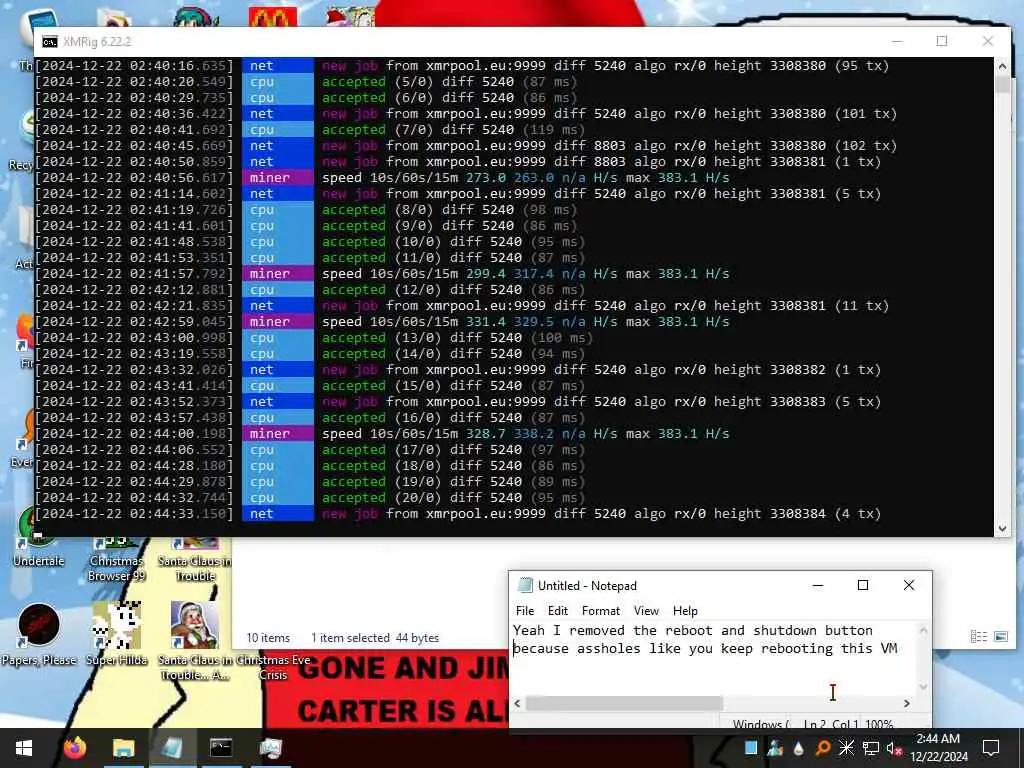Click the XMRig 6.22.2 title bar
Viewport: 1024px width, 768px height.
pos(457,42)
